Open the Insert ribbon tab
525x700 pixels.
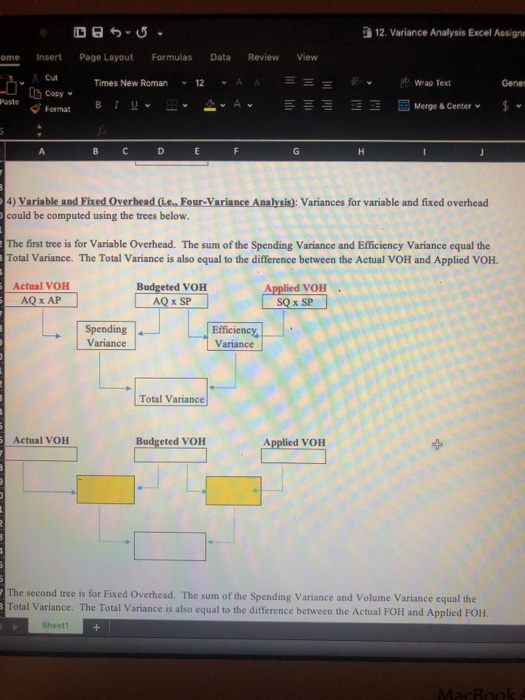coord(49,57)
